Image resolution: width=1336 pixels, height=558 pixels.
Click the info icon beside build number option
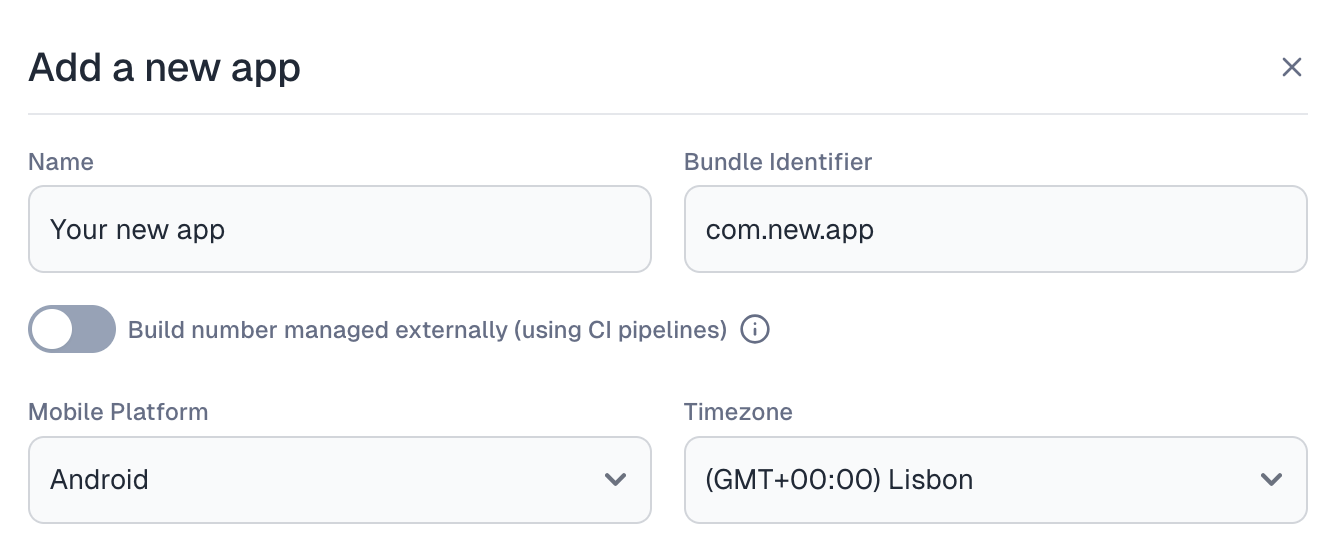[x=755, y=329]
